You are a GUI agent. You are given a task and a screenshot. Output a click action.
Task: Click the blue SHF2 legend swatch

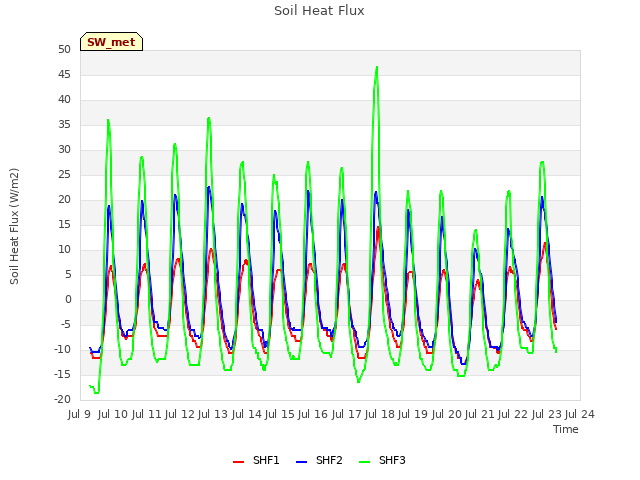pos(301,461)
